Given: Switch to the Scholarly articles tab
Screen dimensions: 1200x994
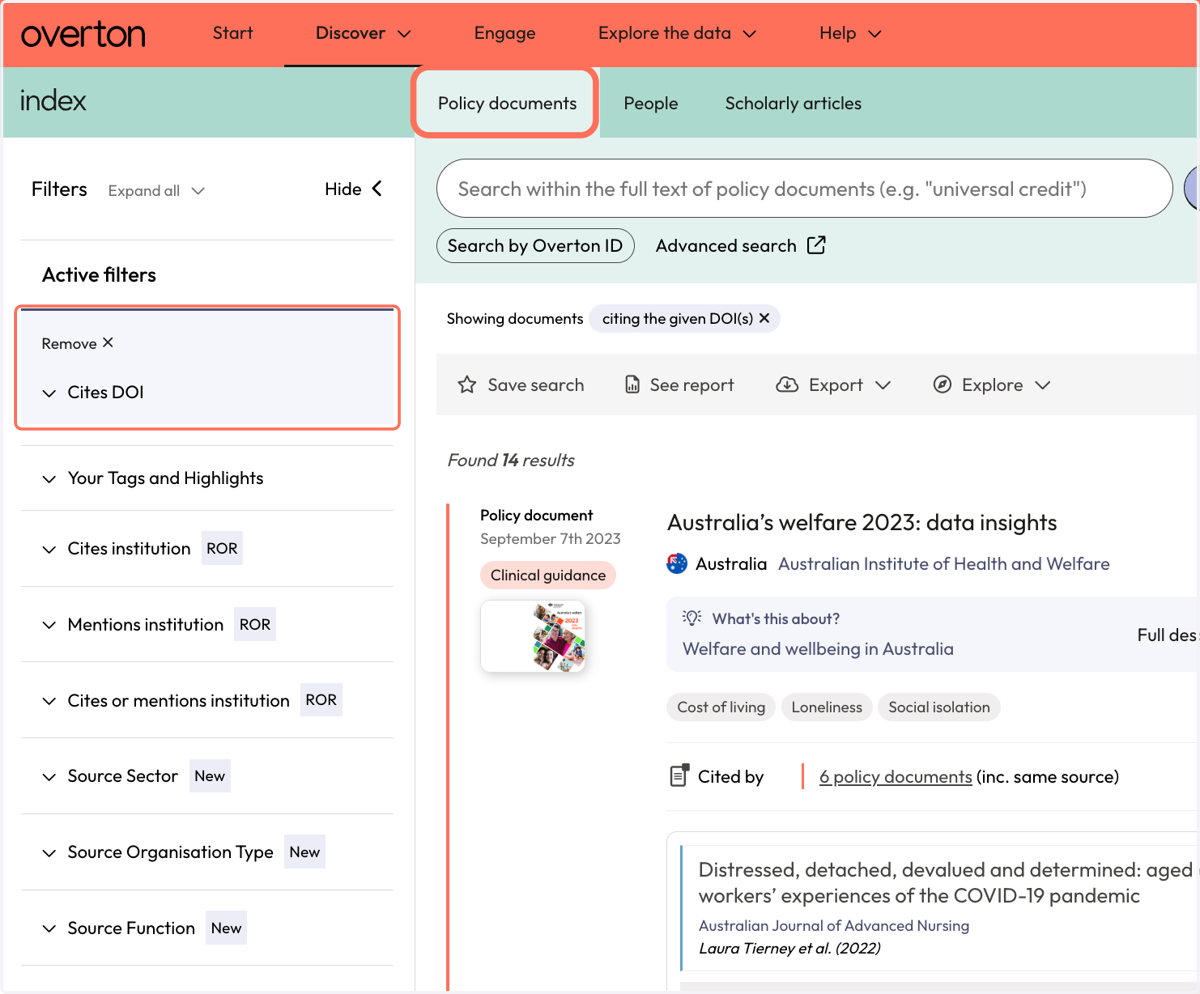Looking at the screenshot, I should point(793,103).
